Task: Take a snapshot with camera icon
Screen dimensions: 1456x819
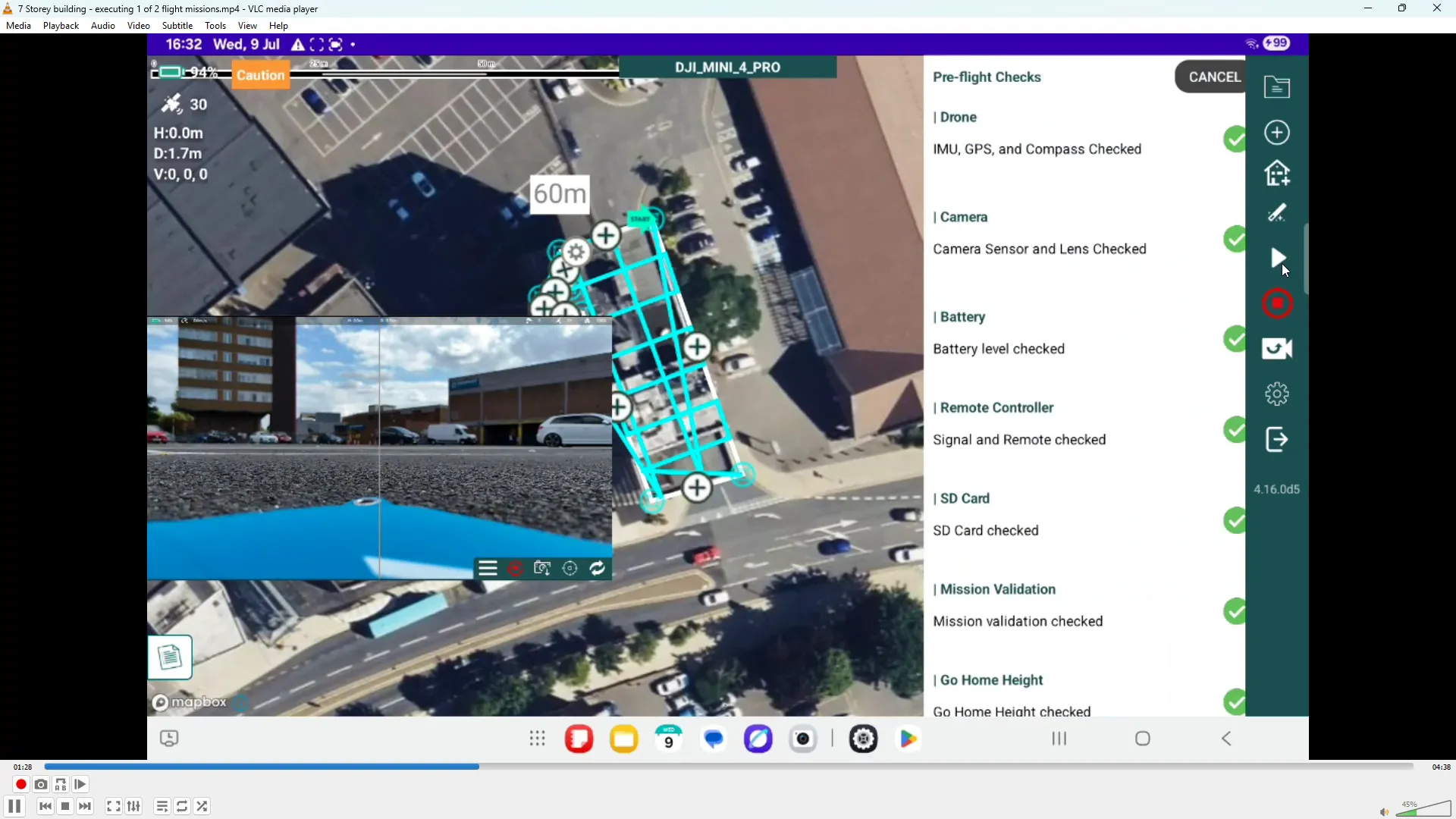Action: (41, 784)
